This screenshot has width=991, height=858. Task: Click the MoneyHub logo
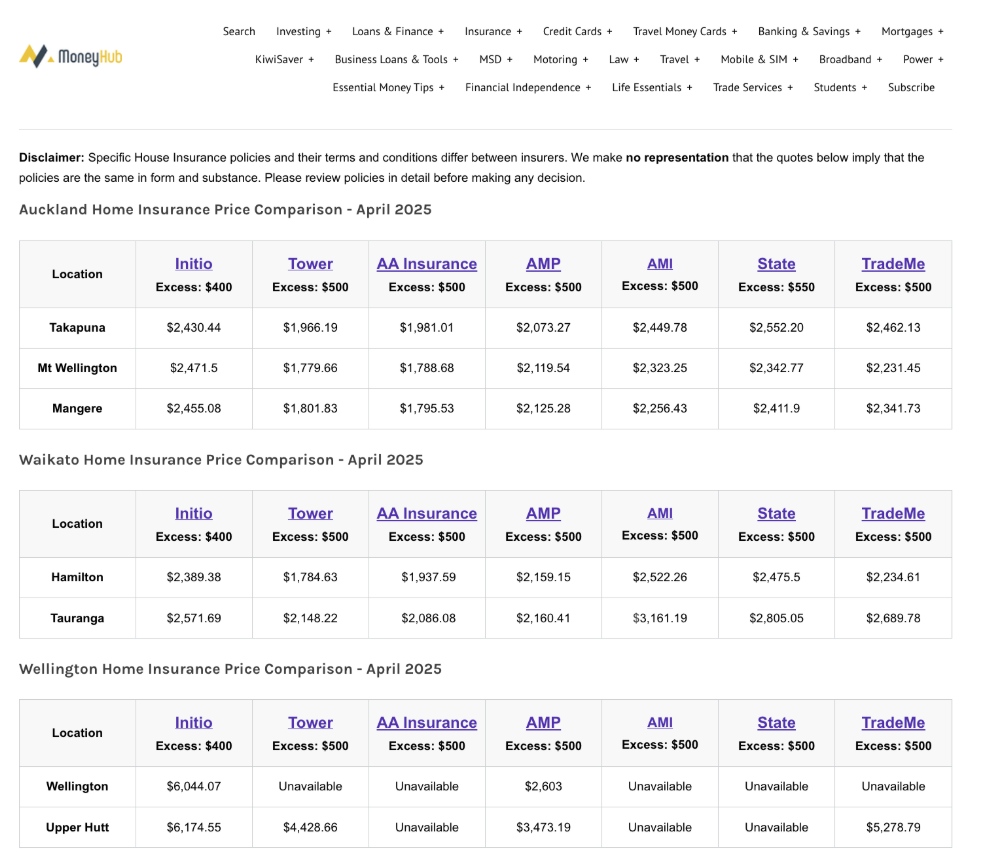point(71,56)
